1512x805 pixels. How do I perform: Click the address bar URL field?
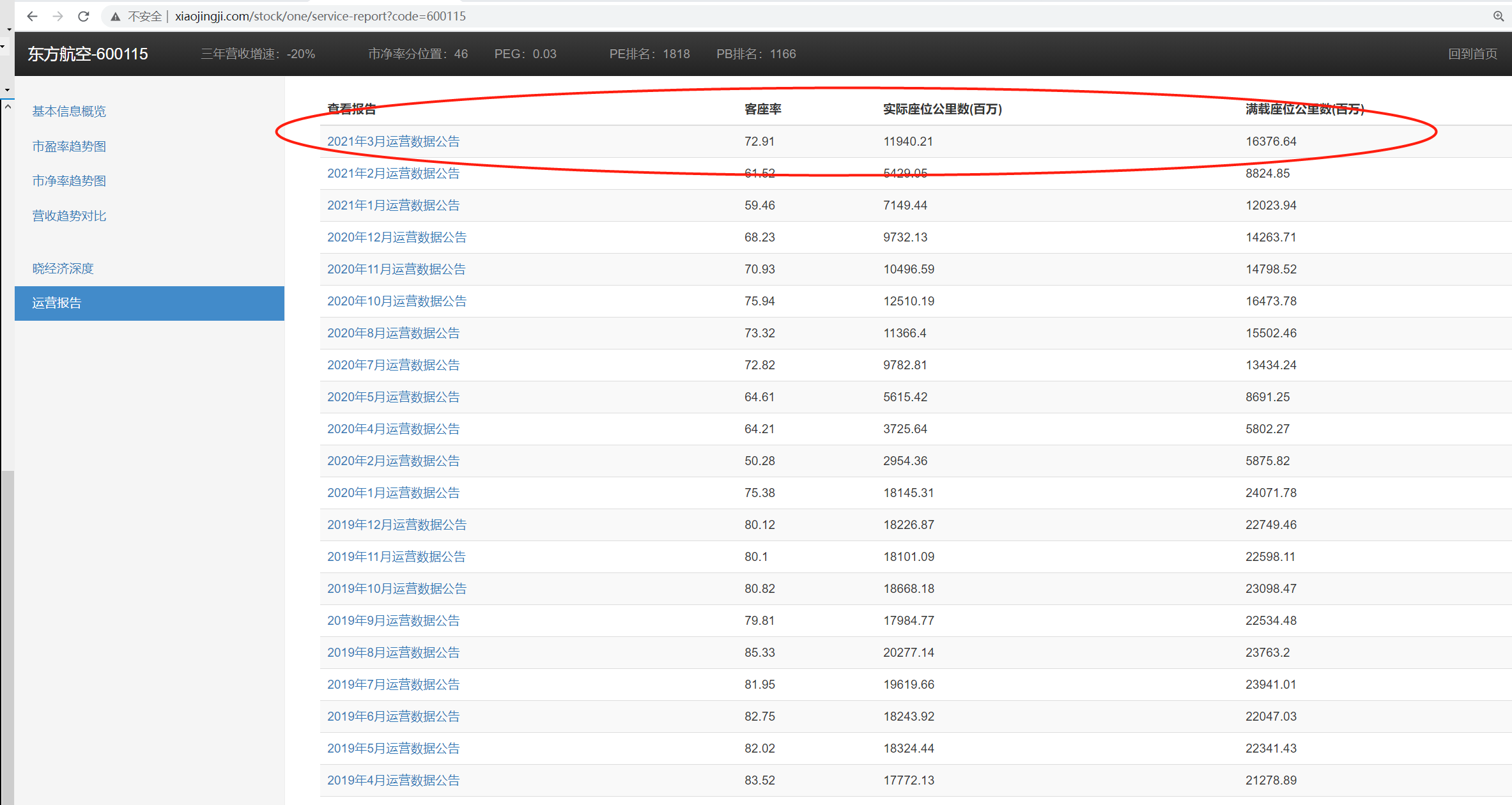pyautogui.click(x=320, y=17)
